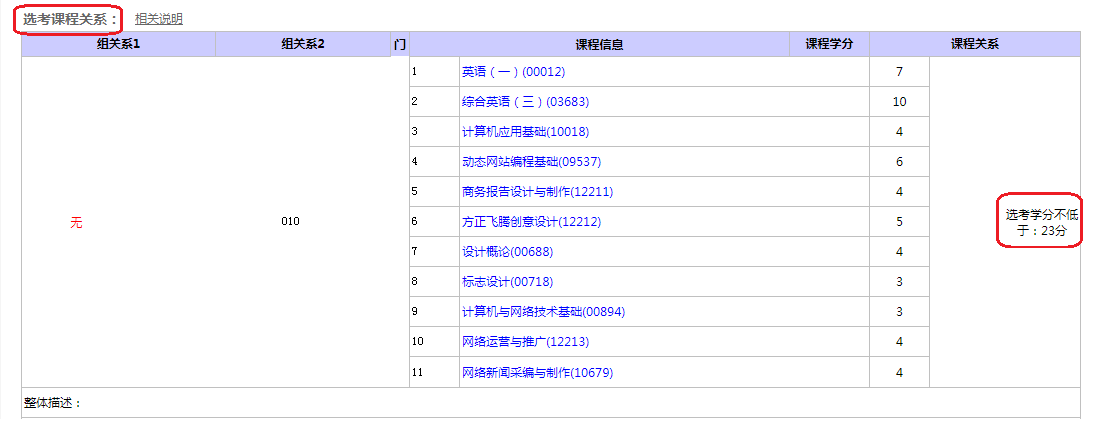Open 商务报告设计与制作(12211) course details
Viewport: 1106px width, 442px height.
pos(537,192)
